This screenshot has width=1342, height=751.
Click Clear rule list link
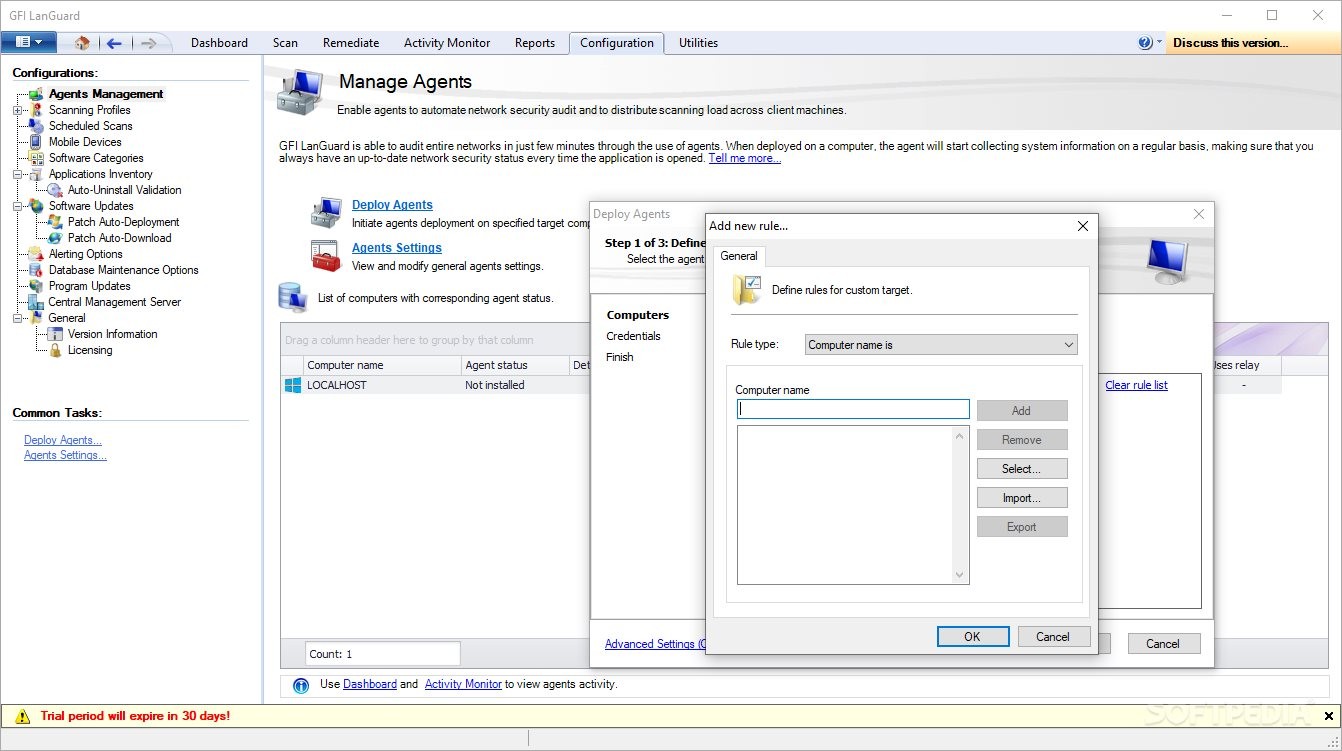coord(1136,385)
